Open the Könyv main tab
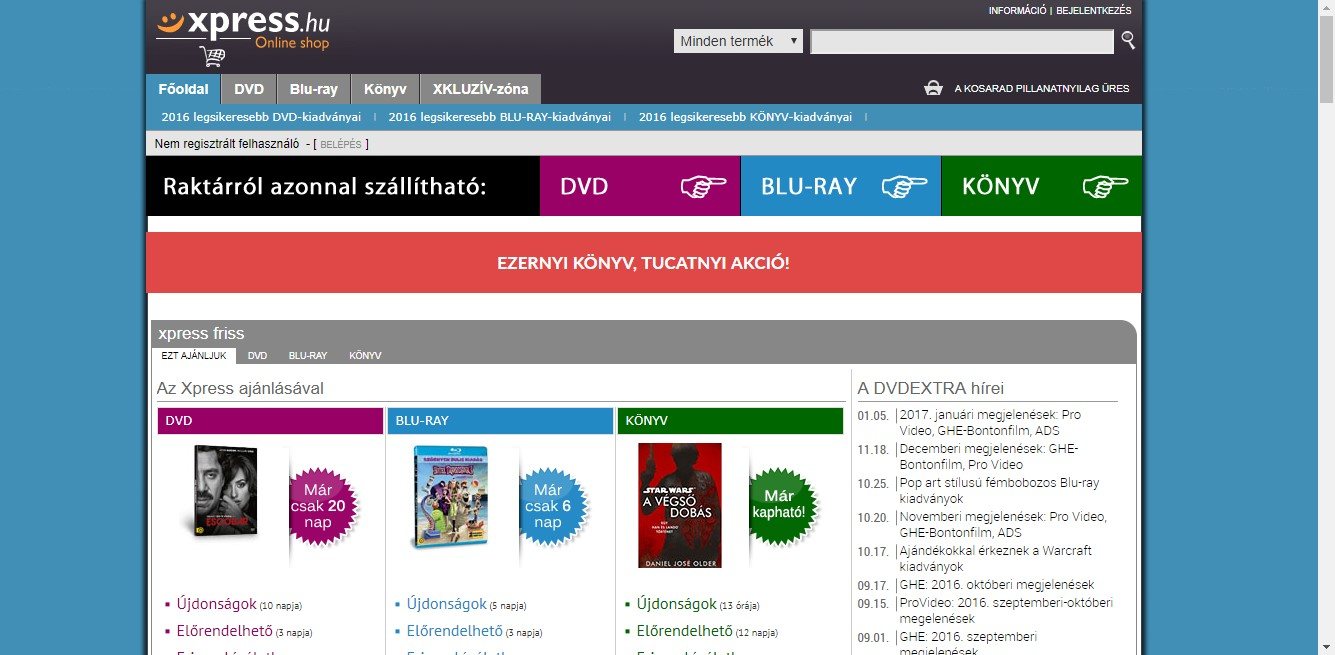The width and height of the screenshot is (1335, 655). (385, 89)
